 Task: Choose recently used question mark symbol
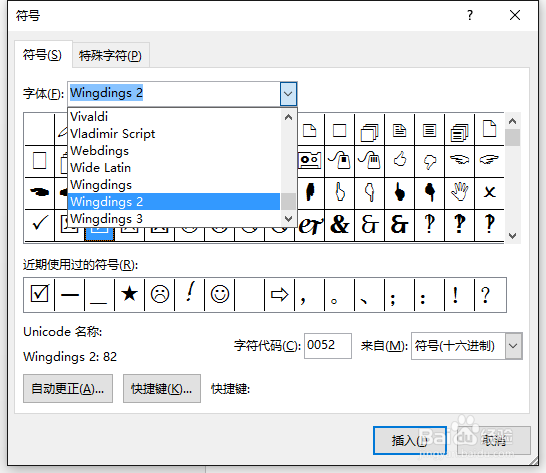tap(489, 295)
